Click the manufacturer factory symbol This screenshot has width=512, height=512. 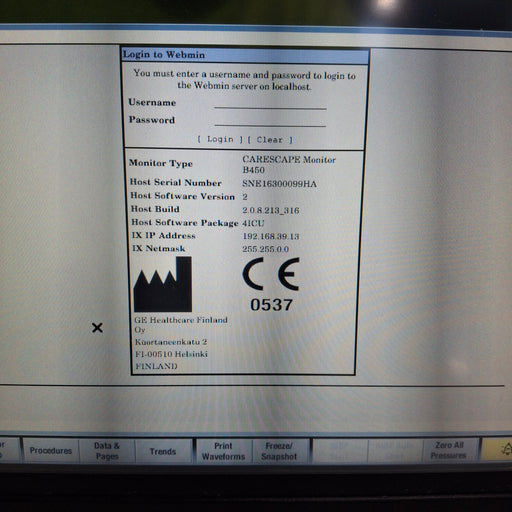click(163, 284)
